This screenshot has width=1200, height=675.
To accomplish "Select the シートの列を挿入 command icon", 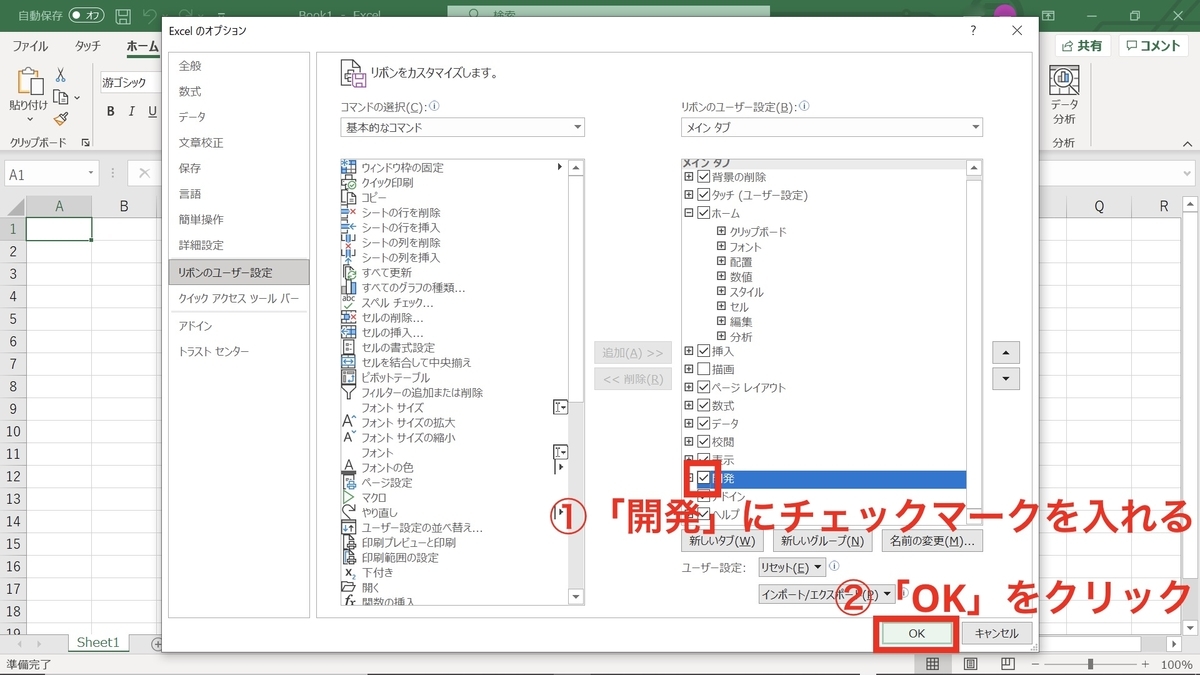I will (349, 258).
